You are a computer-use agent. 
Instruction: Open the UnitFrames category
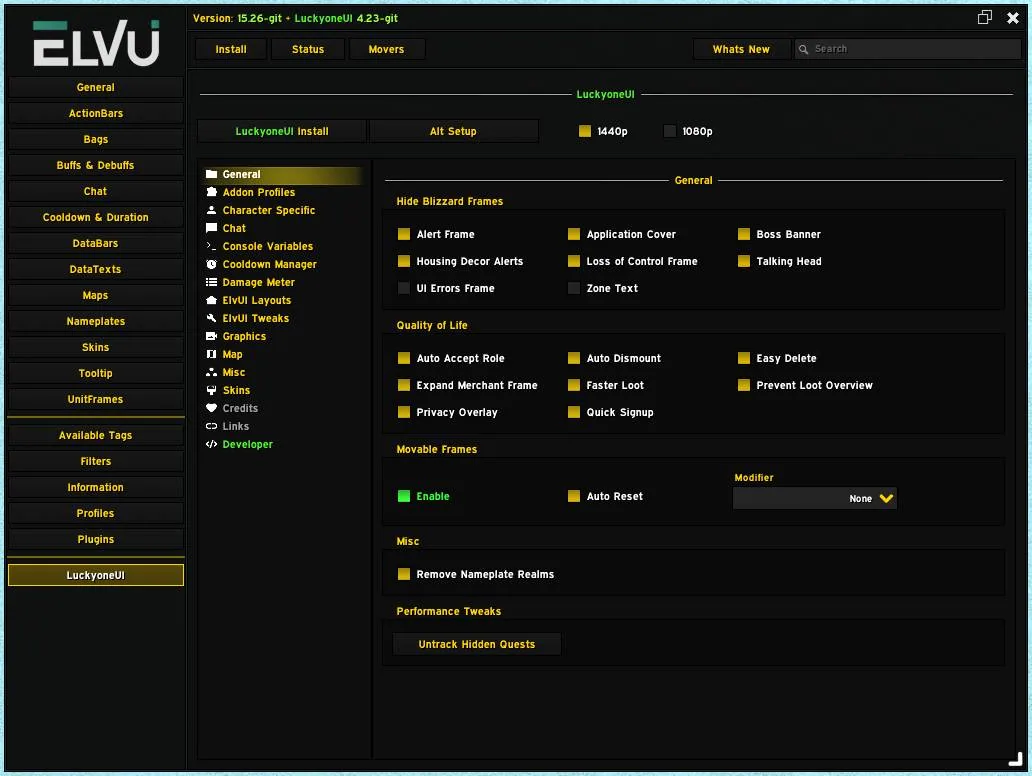(95, 400)
